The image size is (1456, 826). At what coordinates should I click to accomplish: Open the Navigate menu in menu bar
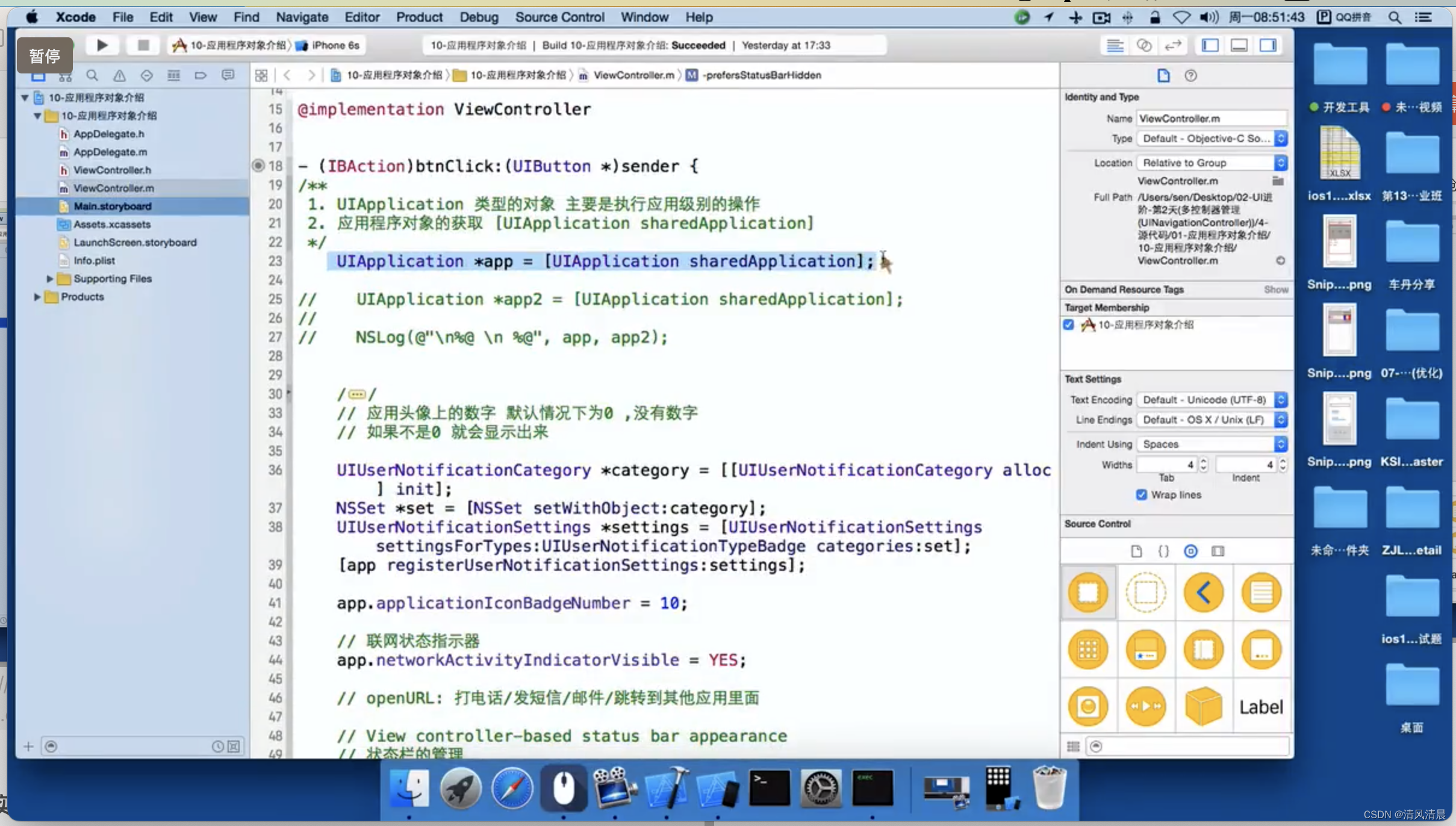(x=302, y=17)
